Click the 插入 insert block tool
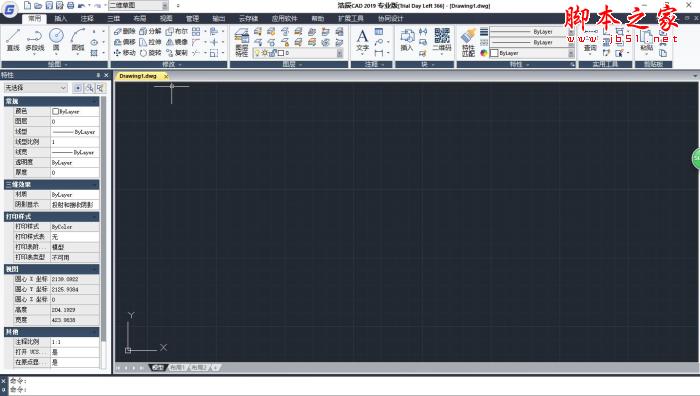 pyautogui.click(x=407, y=40)
